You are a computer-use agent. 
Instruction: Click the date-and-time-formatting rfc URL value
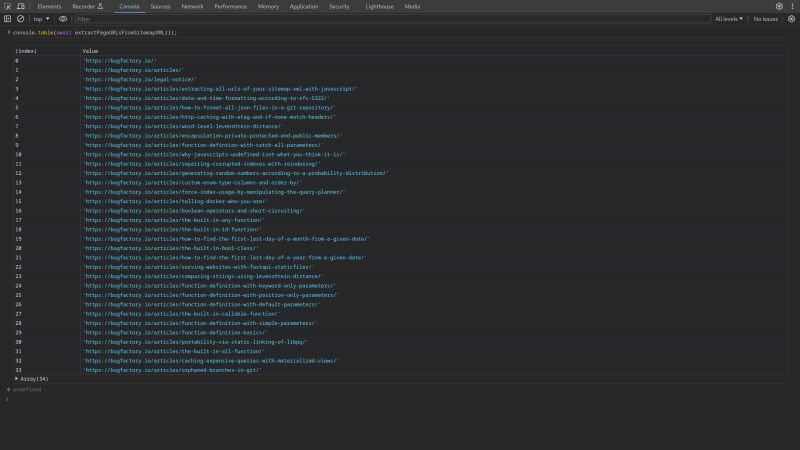tap(206, 98)
